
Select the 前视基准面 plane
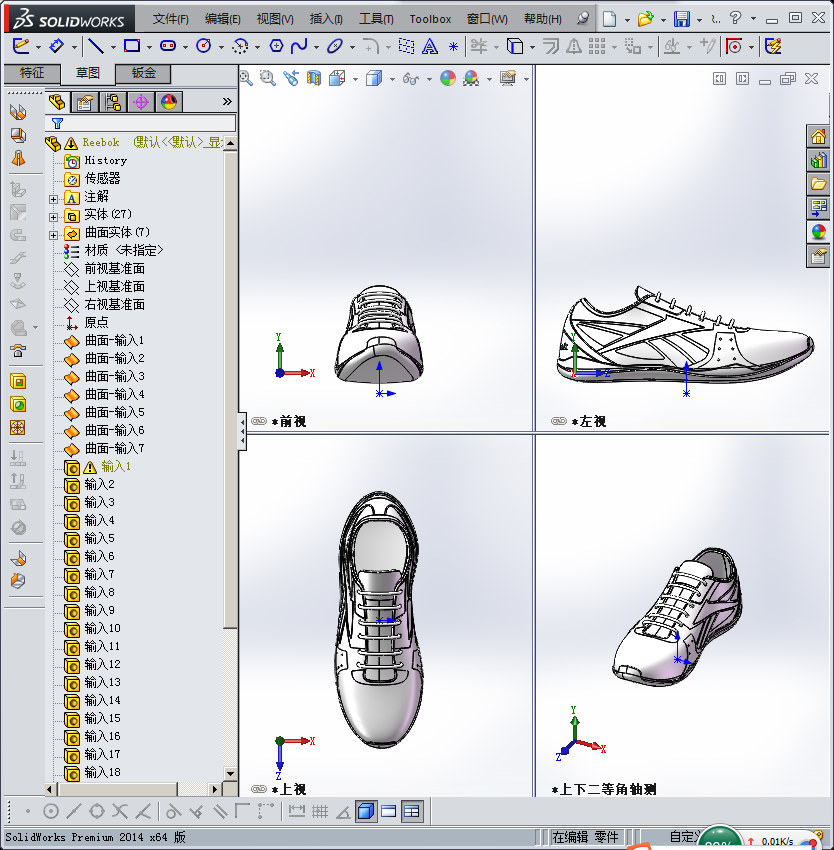(x=105, y=268)
